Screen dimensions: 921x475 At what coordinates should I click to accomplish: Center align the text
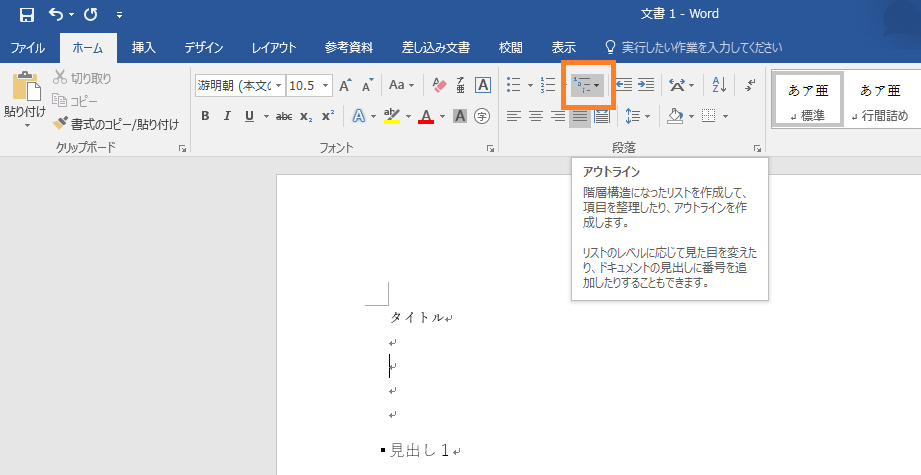(536, 116)
